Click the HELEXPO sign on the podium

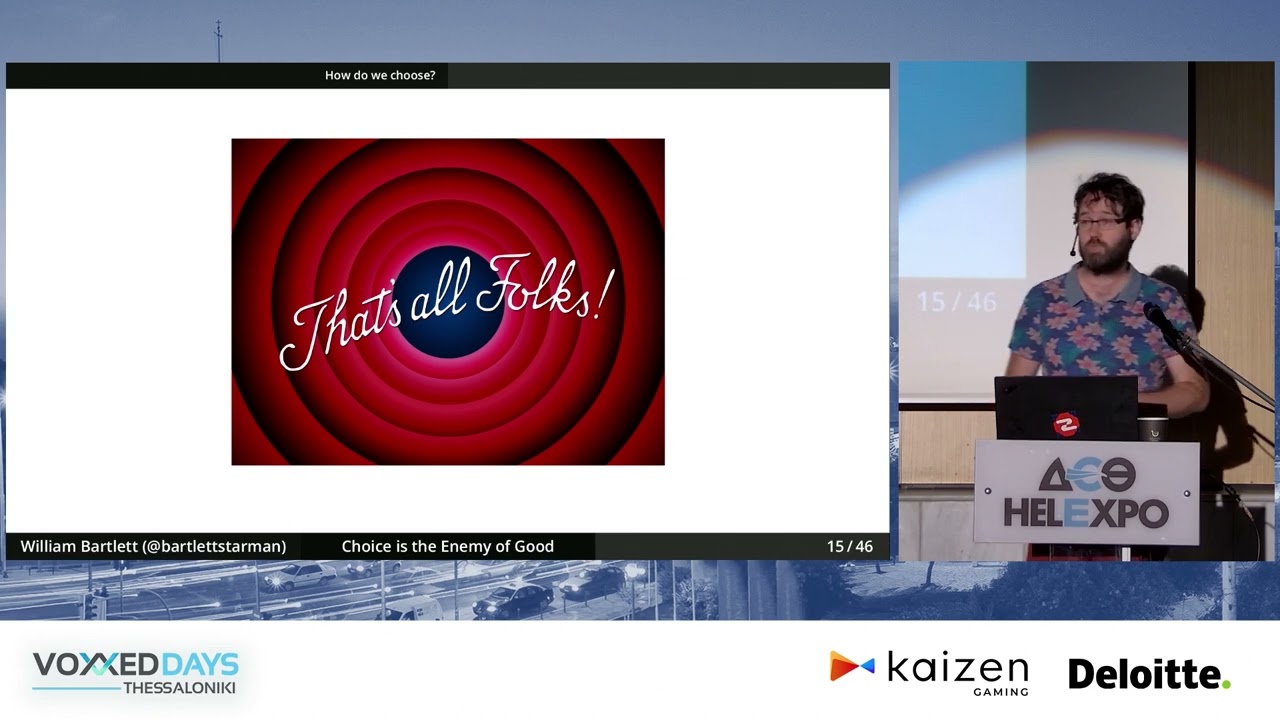click(1086, 492)
